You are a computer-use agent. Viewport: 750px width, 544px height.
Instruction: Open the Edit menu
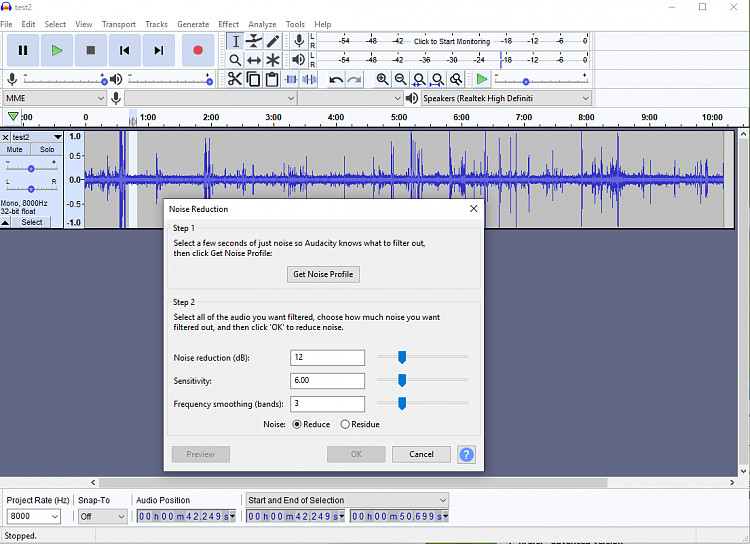[x=28, y=24]
